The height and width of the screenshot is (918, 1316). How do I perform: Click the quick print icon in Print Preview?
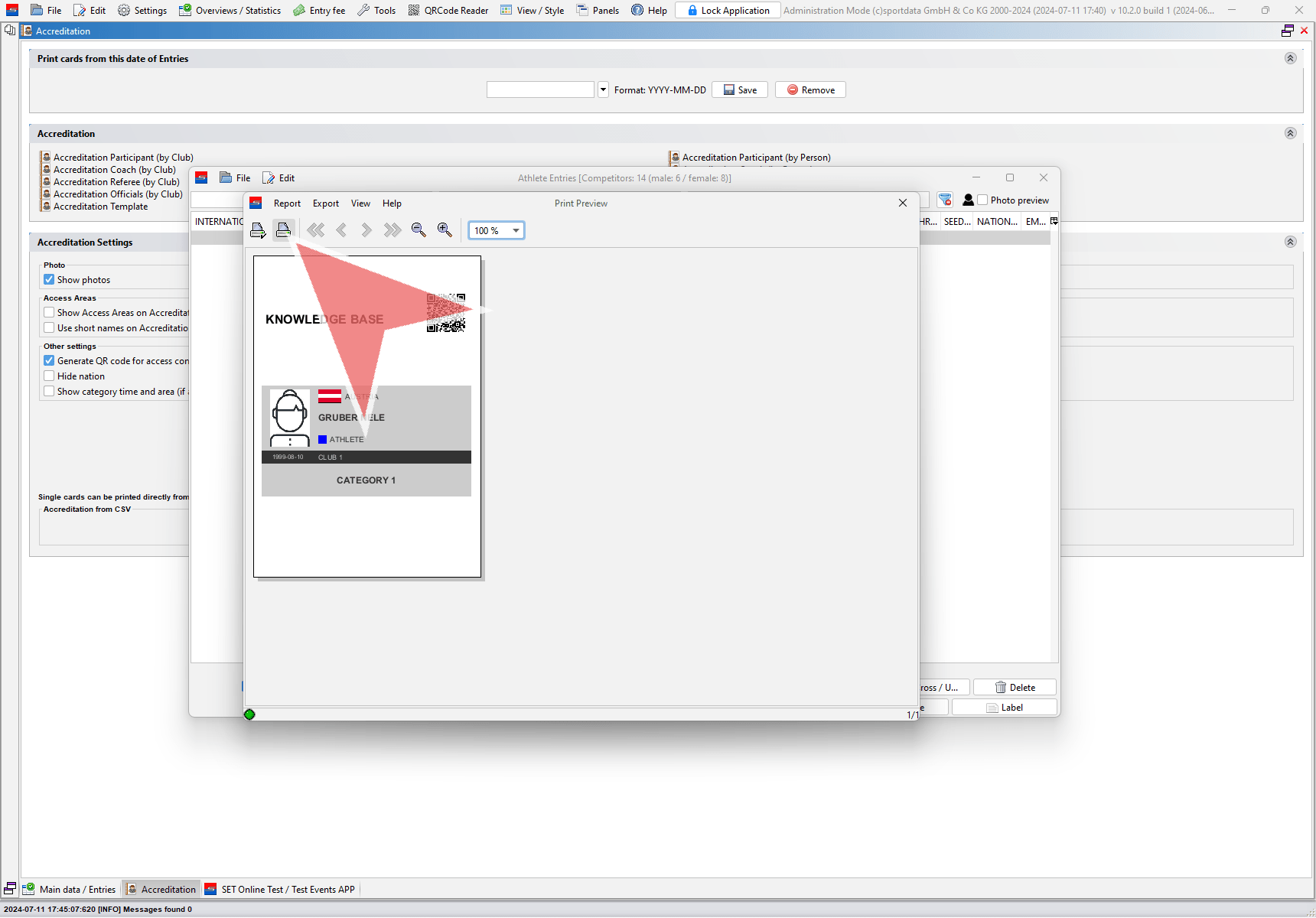coord(284,229)
